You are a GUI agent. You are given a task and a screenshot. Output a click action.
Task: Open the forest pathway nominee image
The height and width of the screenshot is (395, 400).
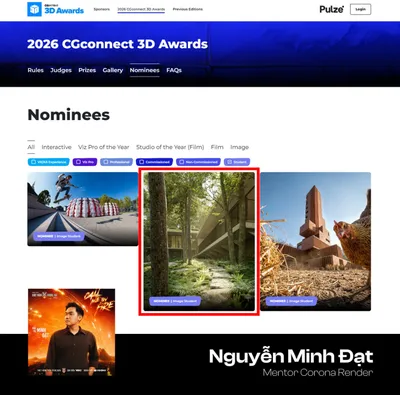(199, 242)
